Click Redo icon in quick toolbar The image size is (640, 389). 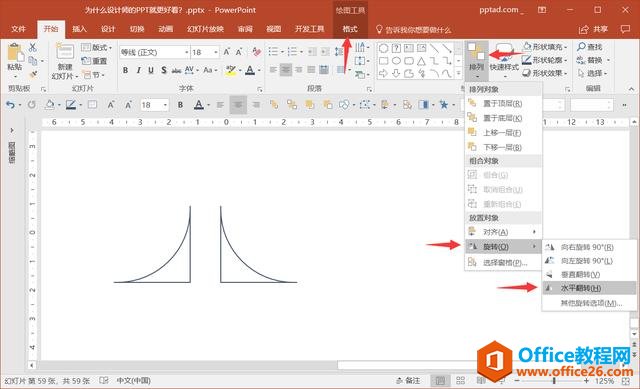pyautogui.click(x=31, y=105)
